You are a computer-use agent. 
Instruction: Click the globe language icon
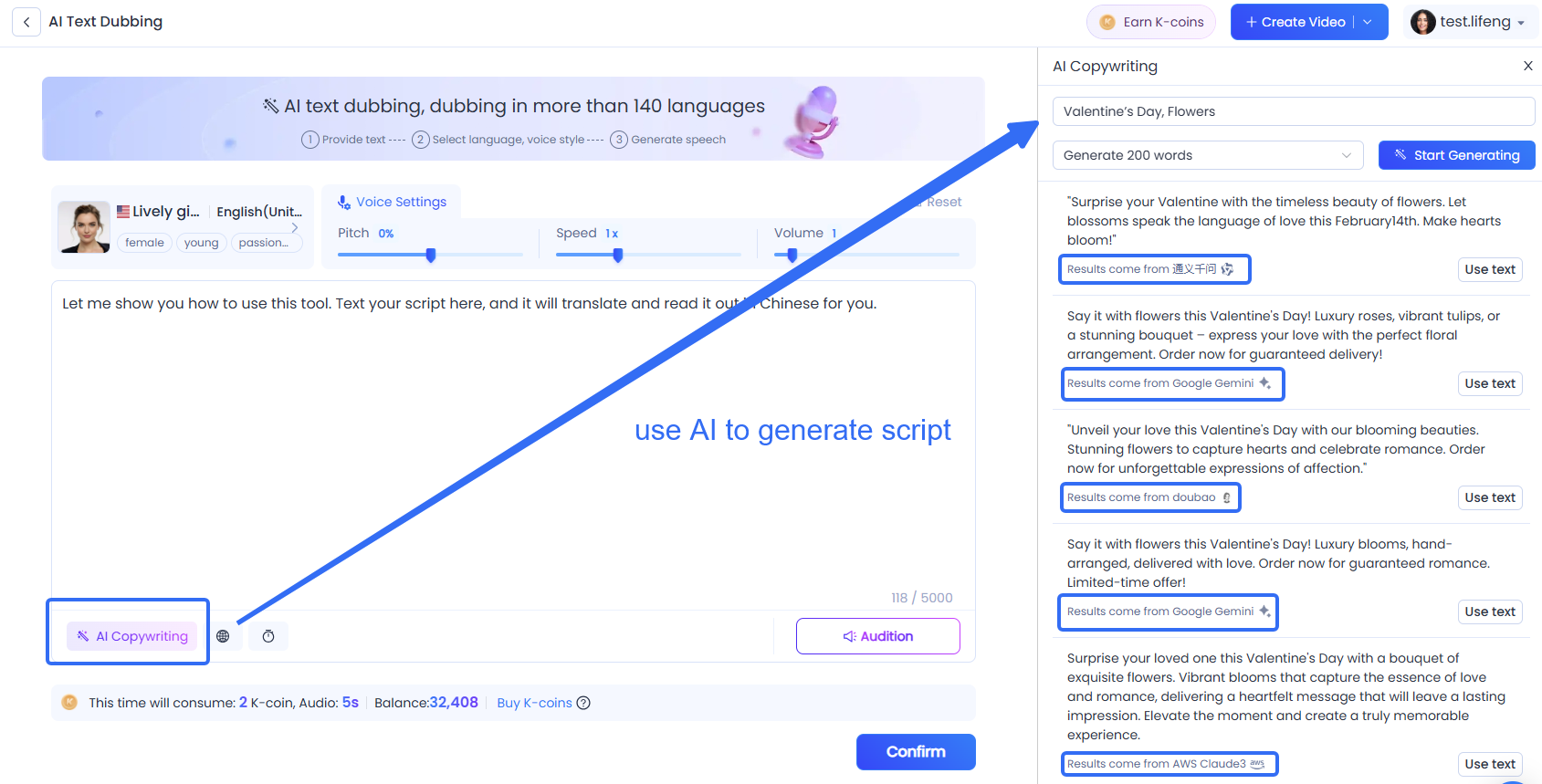[x=223, y=636]
